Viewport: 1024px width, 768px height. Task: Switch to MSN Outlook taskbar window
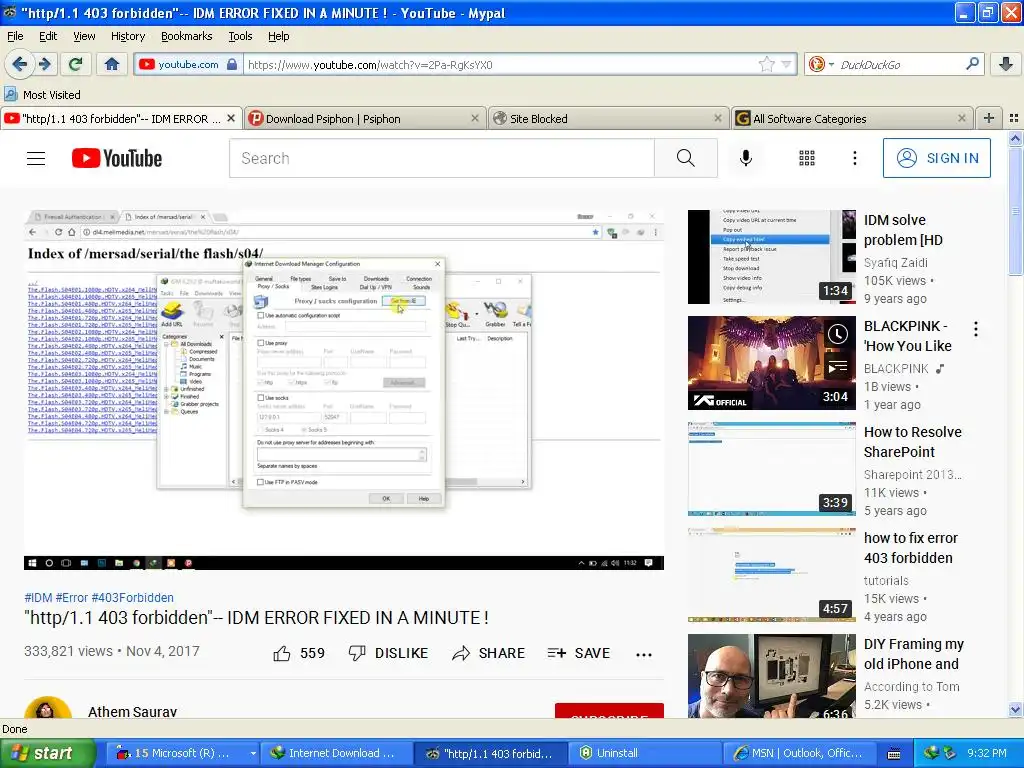799,753
